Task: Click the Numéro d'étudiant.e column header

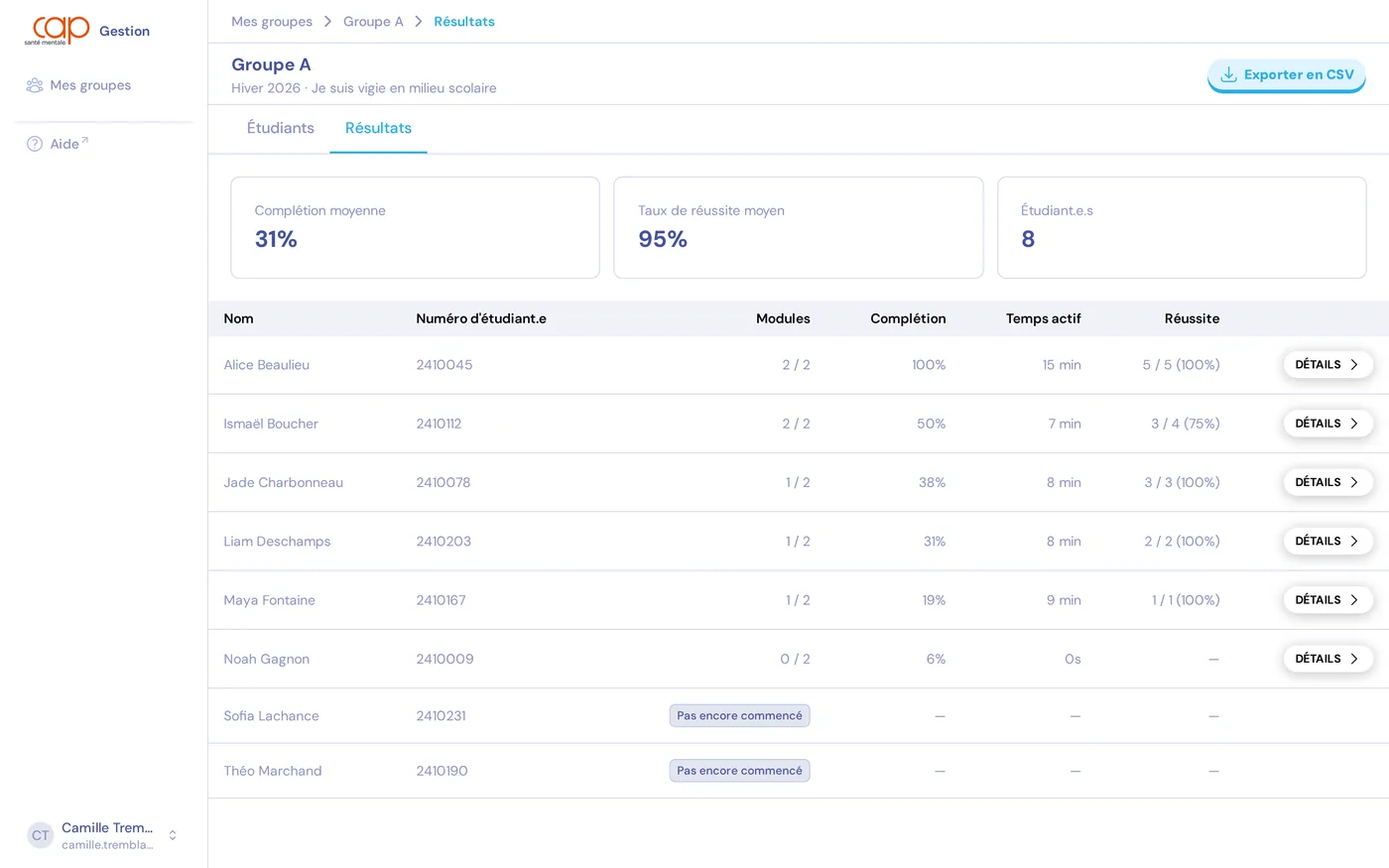Action: (481, 318)
